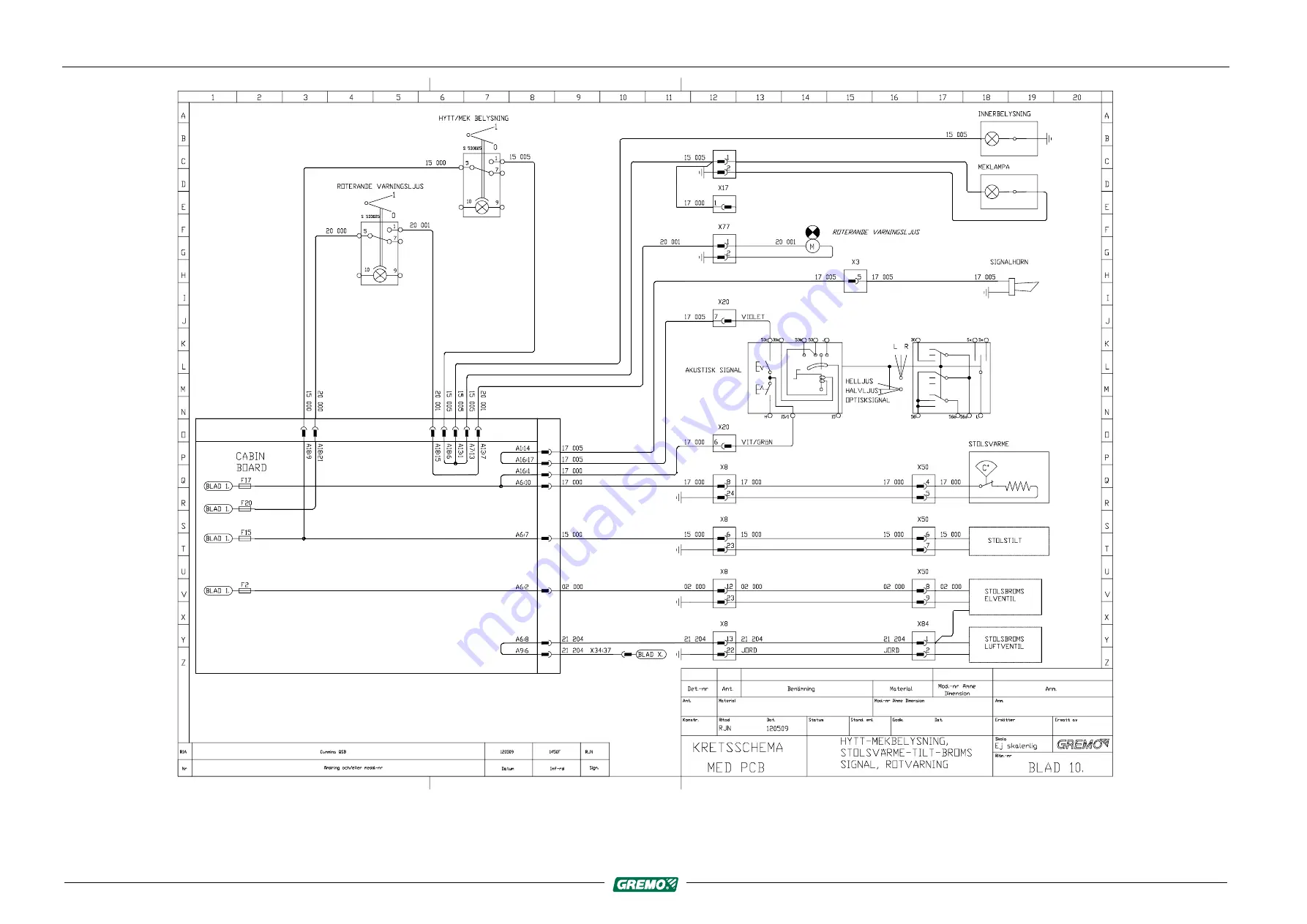Click the KRETSSCHEMA MED PCB title text
Viewport: 1307px width, 924px height.
click(737, 757)
